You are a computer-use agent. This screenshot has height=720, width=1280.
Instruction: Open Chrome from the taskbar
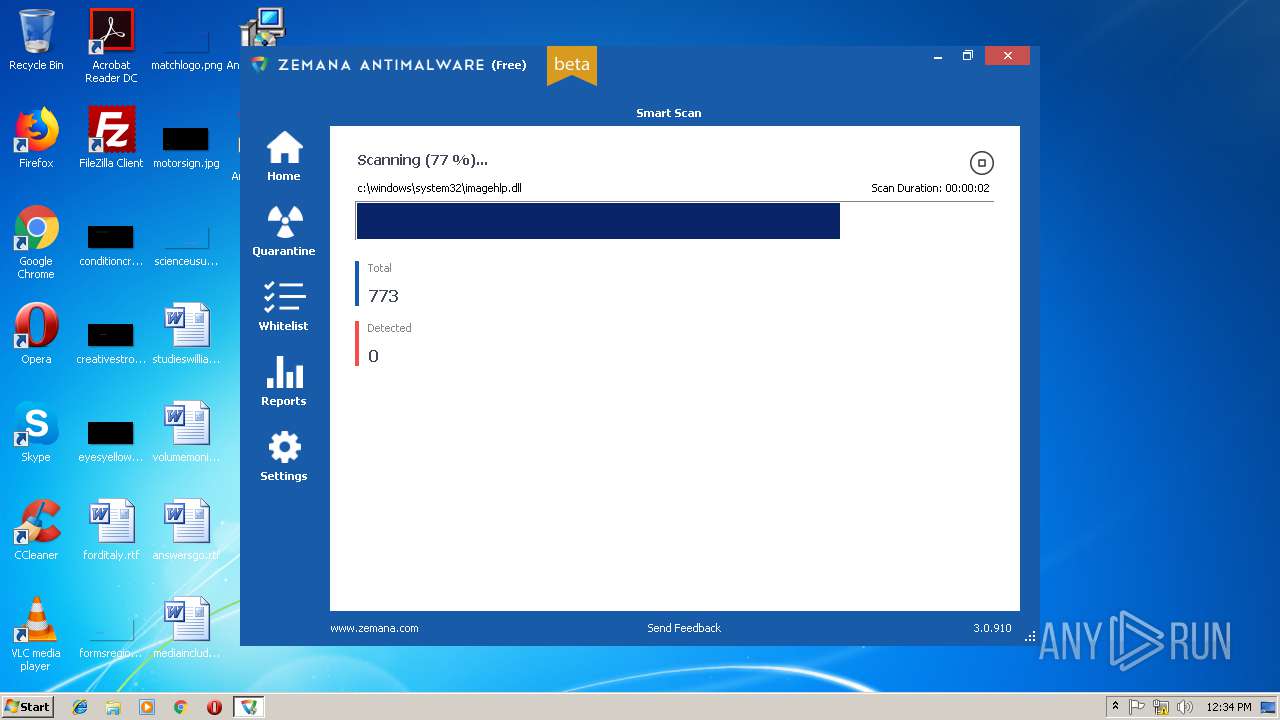click(x=181, y=707)
